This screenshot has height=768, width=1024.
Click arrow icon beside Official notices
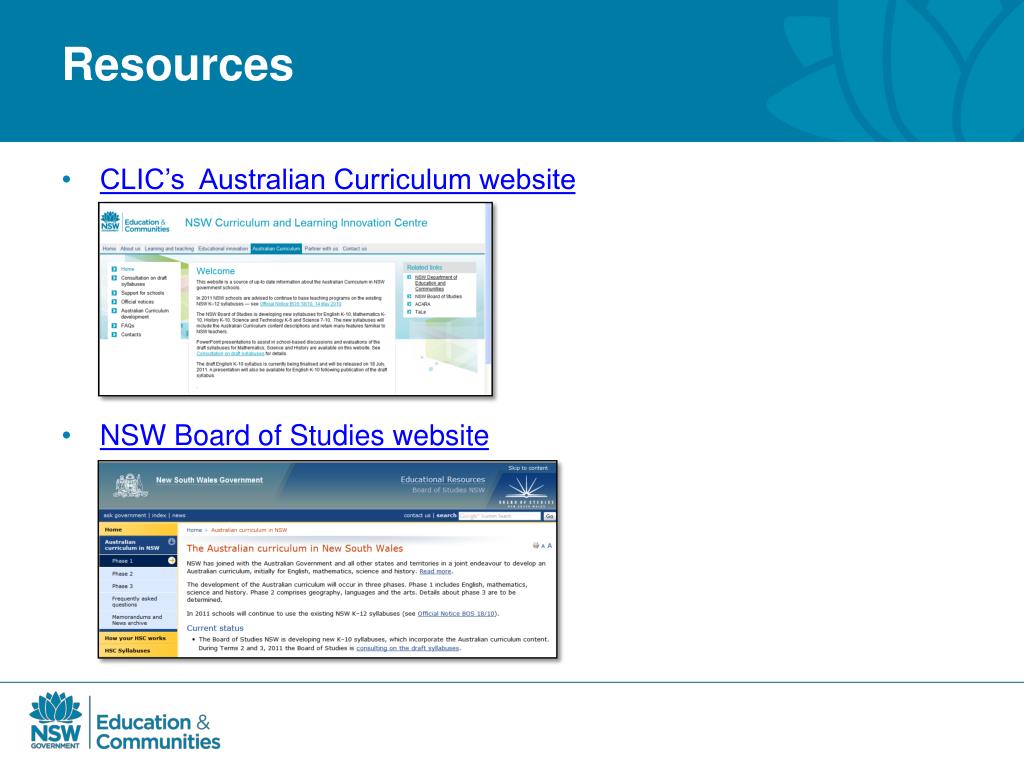[x=114, y=302]
